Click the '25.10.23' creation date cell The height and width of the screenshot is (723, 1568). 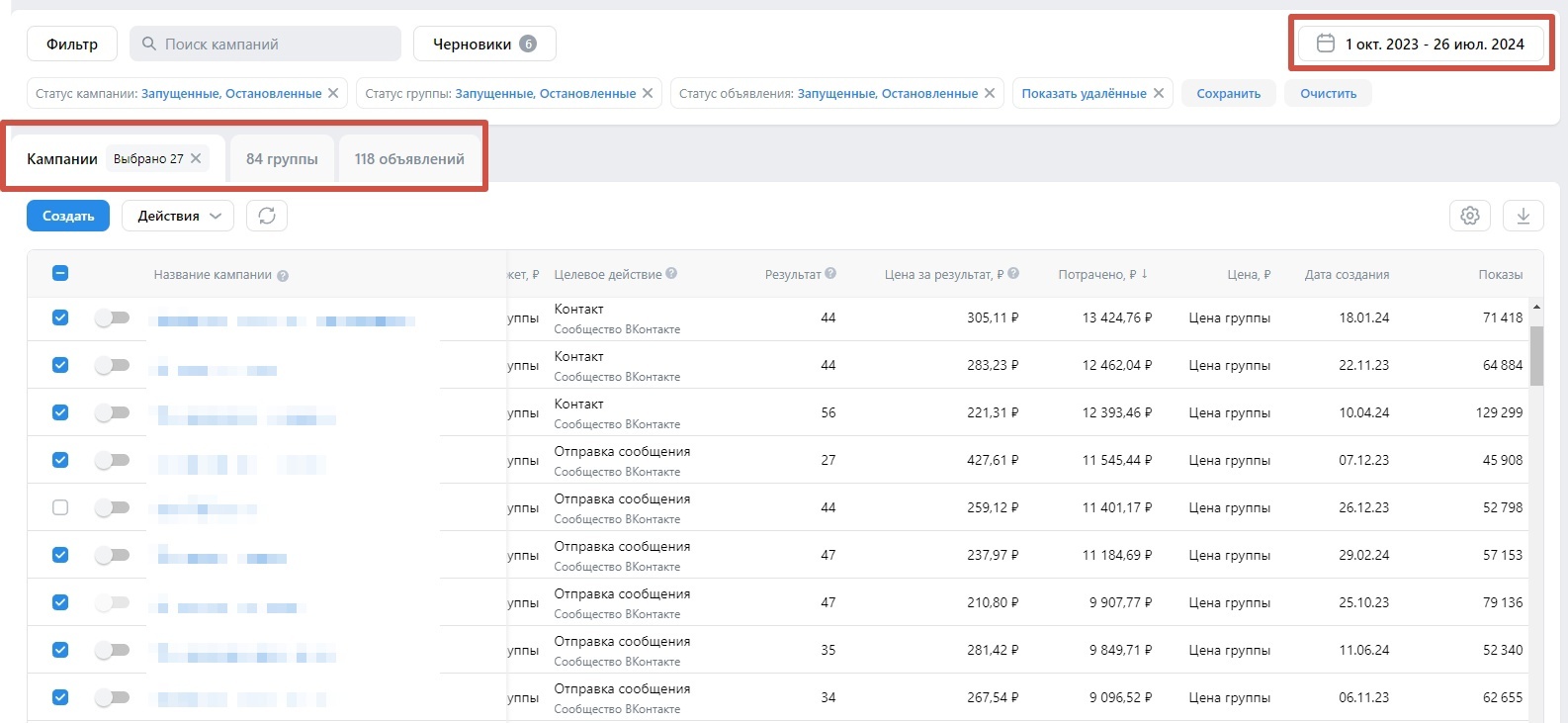(x=1364, y=602)
